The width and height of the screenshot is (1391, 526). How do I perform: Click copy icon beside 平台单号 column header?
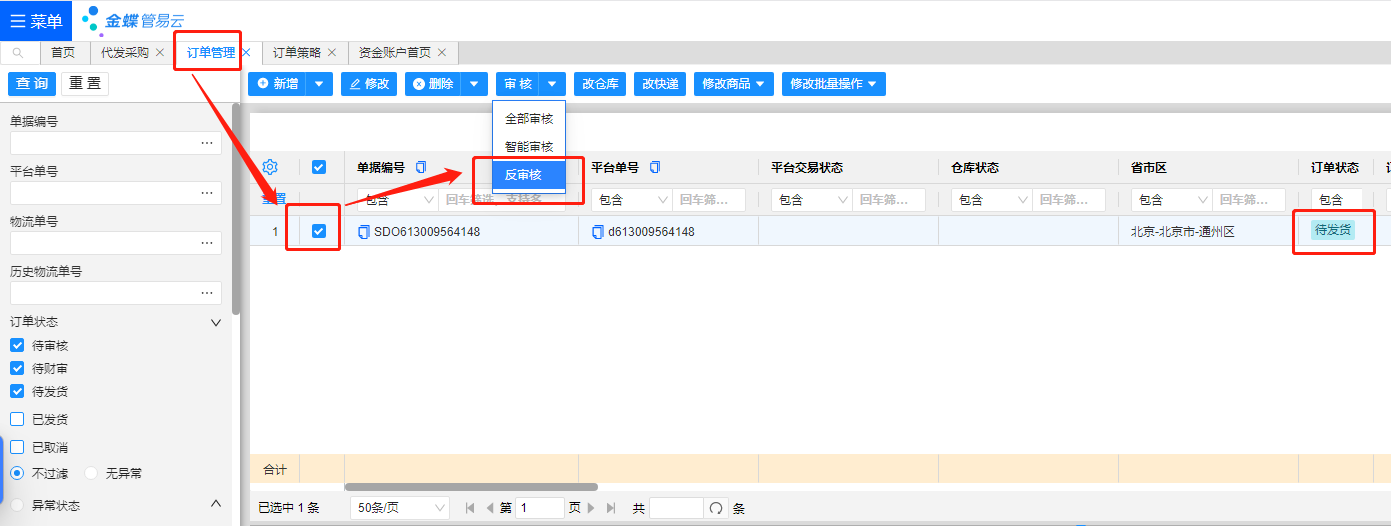click(655, 167)
